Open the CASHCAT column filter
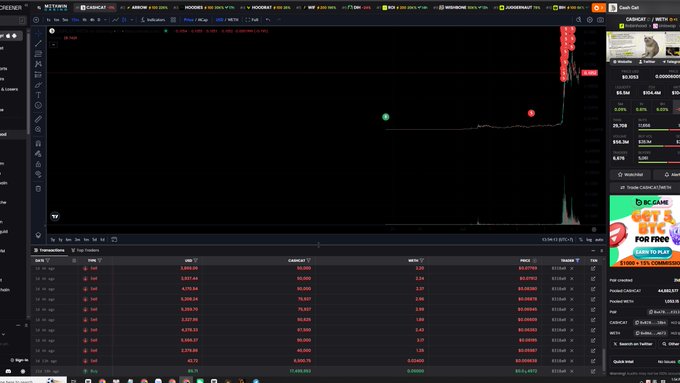Screen dimensions: 680x383 point(308,261)
